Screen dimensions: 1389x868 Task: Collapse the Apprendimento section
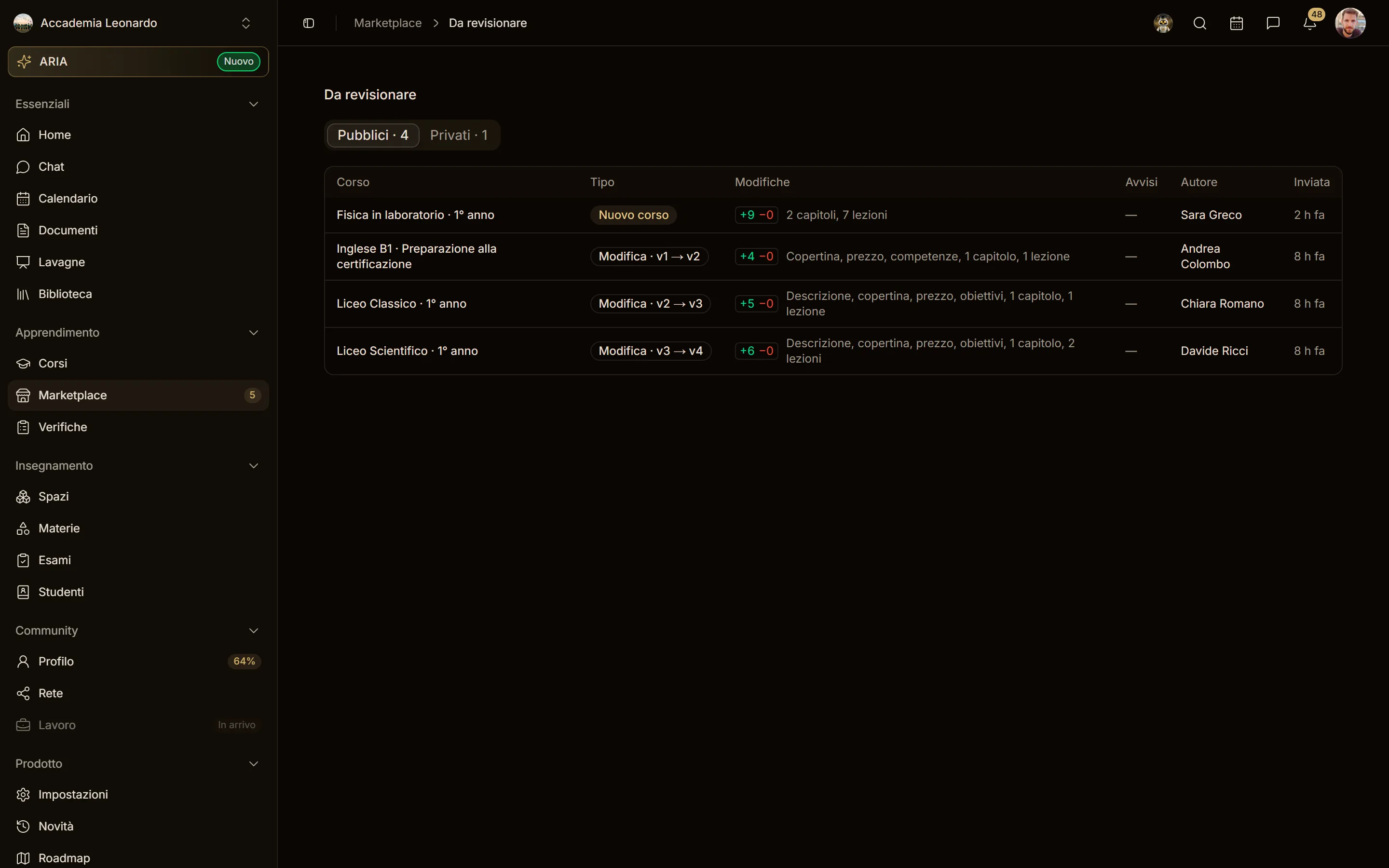[253, 332]
